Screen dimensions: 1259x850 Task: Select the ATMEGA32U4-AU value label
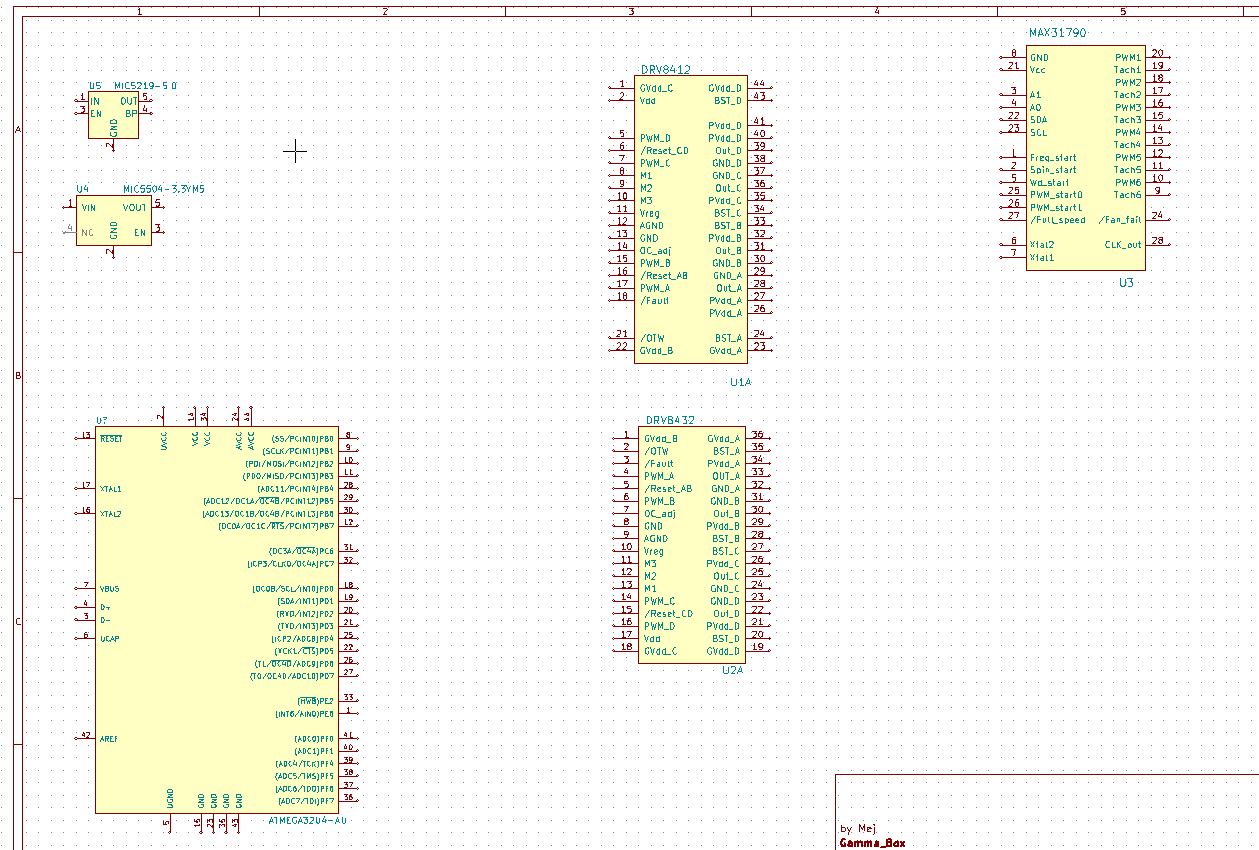point(308,820)
